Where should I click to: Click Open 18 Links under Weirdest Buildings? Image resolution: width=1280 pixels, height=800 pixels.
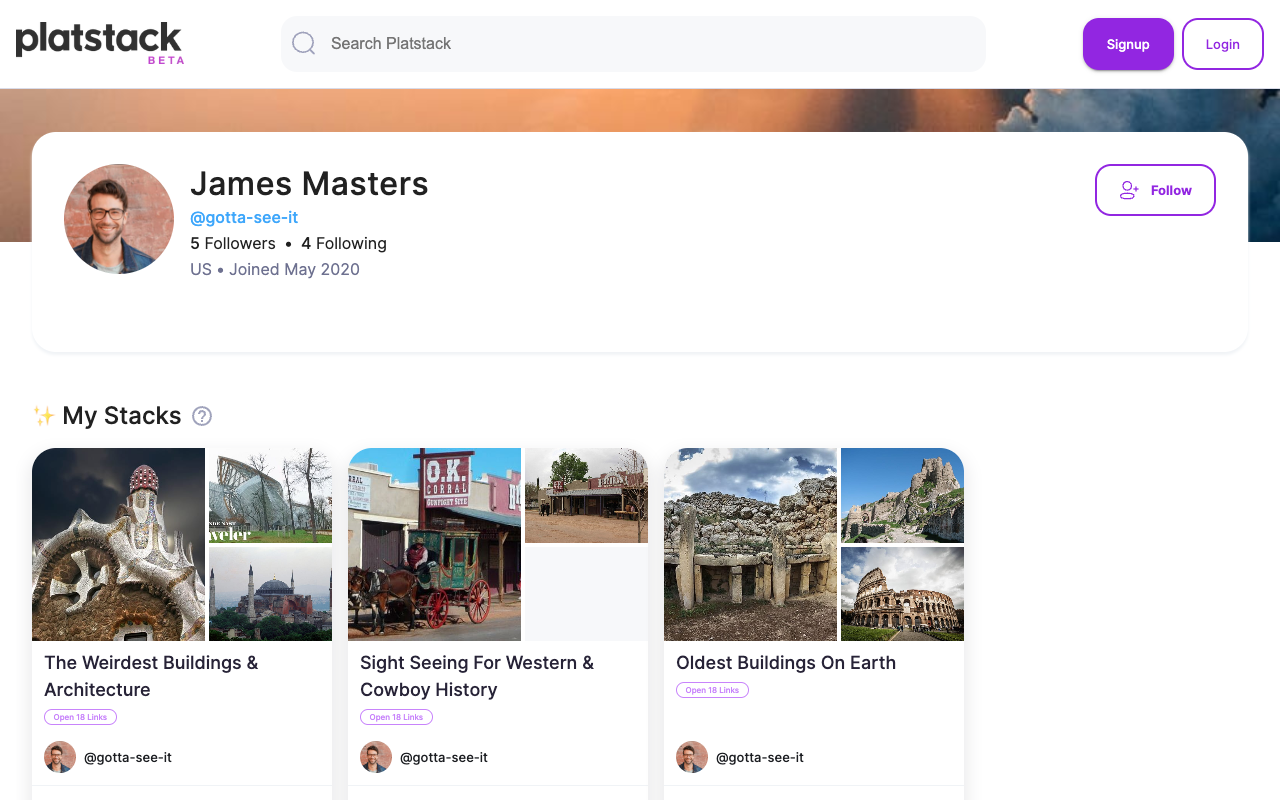[80, 717]
